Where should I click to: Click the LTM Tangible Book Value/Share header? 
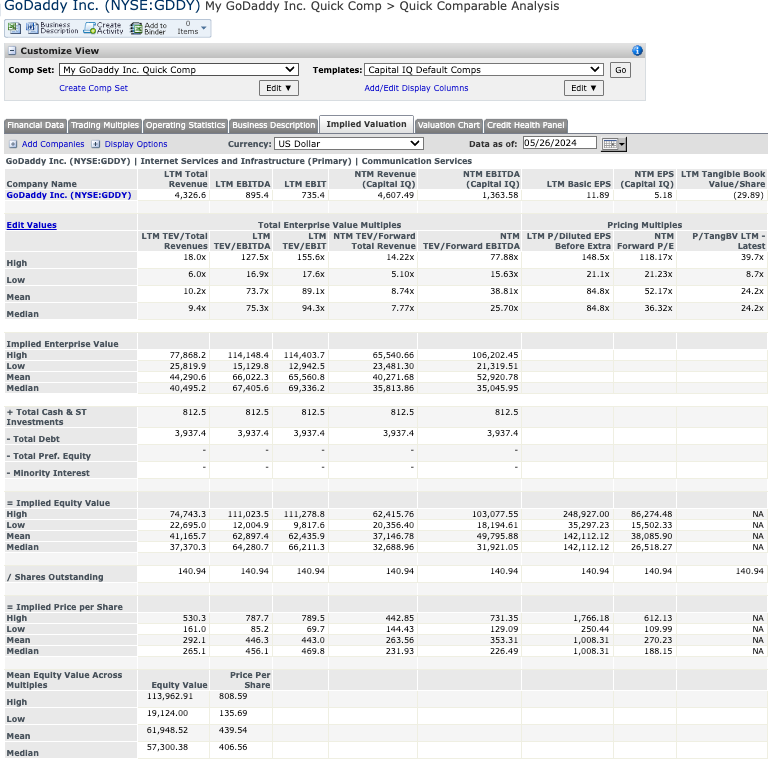(x=722, y=179)
